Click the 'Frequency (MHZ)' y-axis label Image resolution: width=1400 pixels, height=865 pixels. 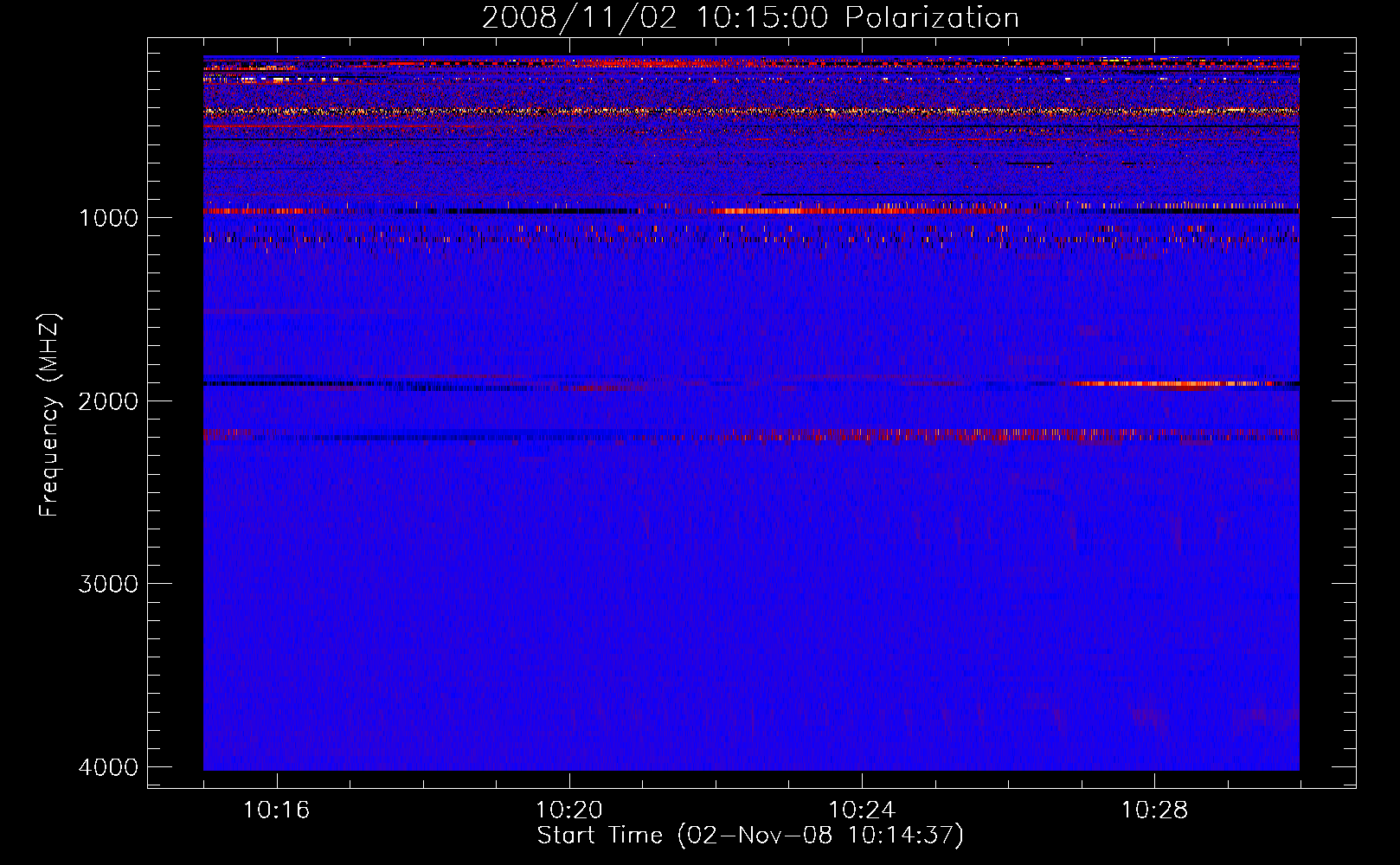pos(50,415)
